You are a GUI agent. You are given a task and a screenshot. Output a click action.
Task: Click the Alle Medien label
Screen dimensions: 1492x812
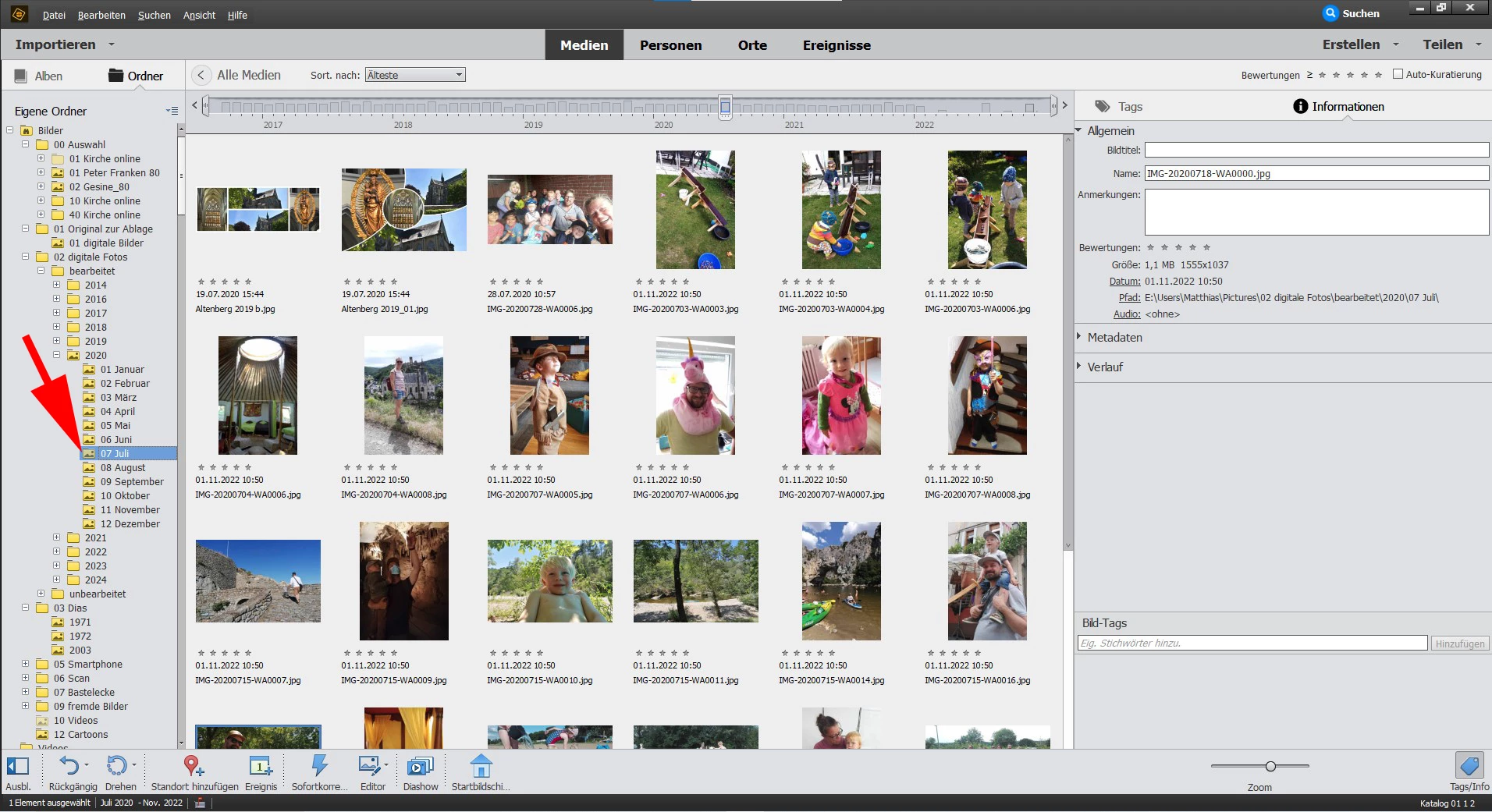[249, 75]
